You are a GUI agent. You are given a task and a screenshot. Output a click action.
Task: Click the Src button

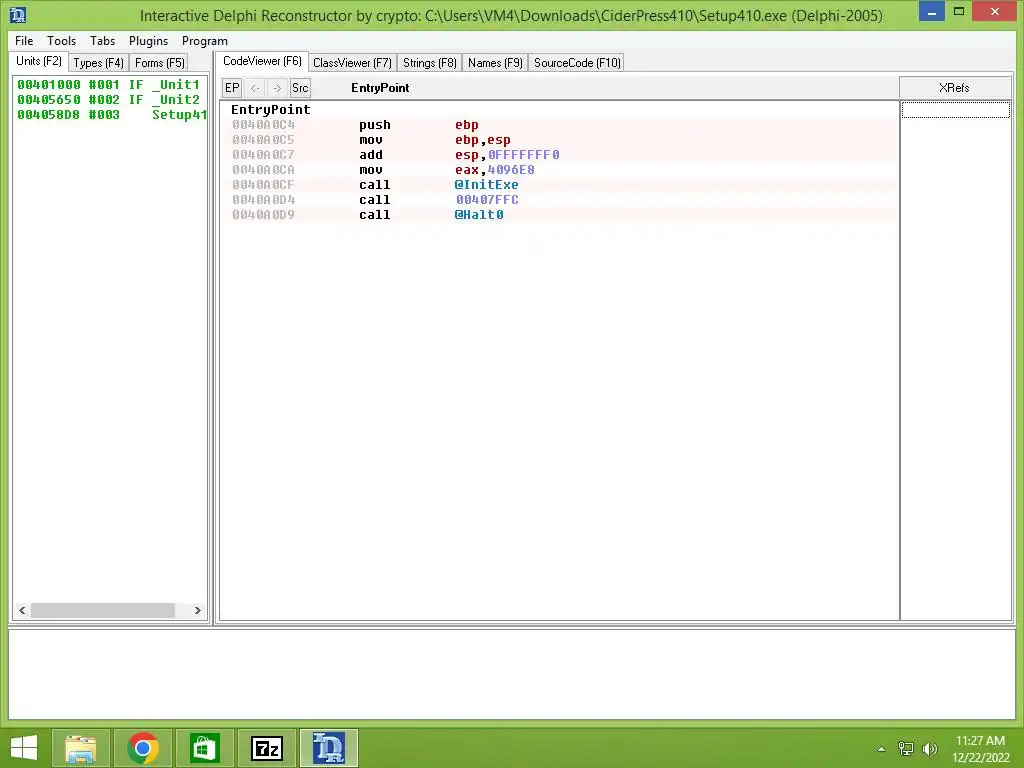(300, 88)
